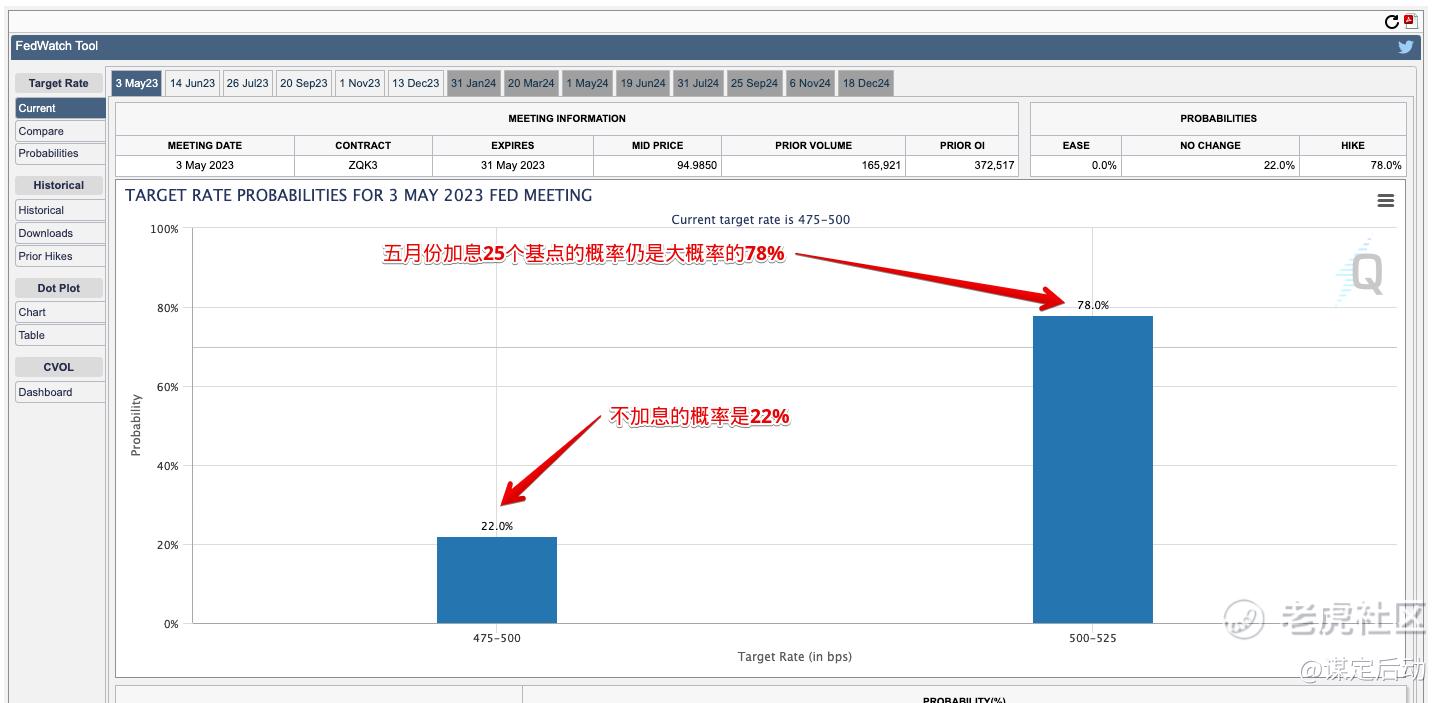
Task: Select the 3 May23 meeting tab
Action: pyautogui.click(x=136, y=83)
